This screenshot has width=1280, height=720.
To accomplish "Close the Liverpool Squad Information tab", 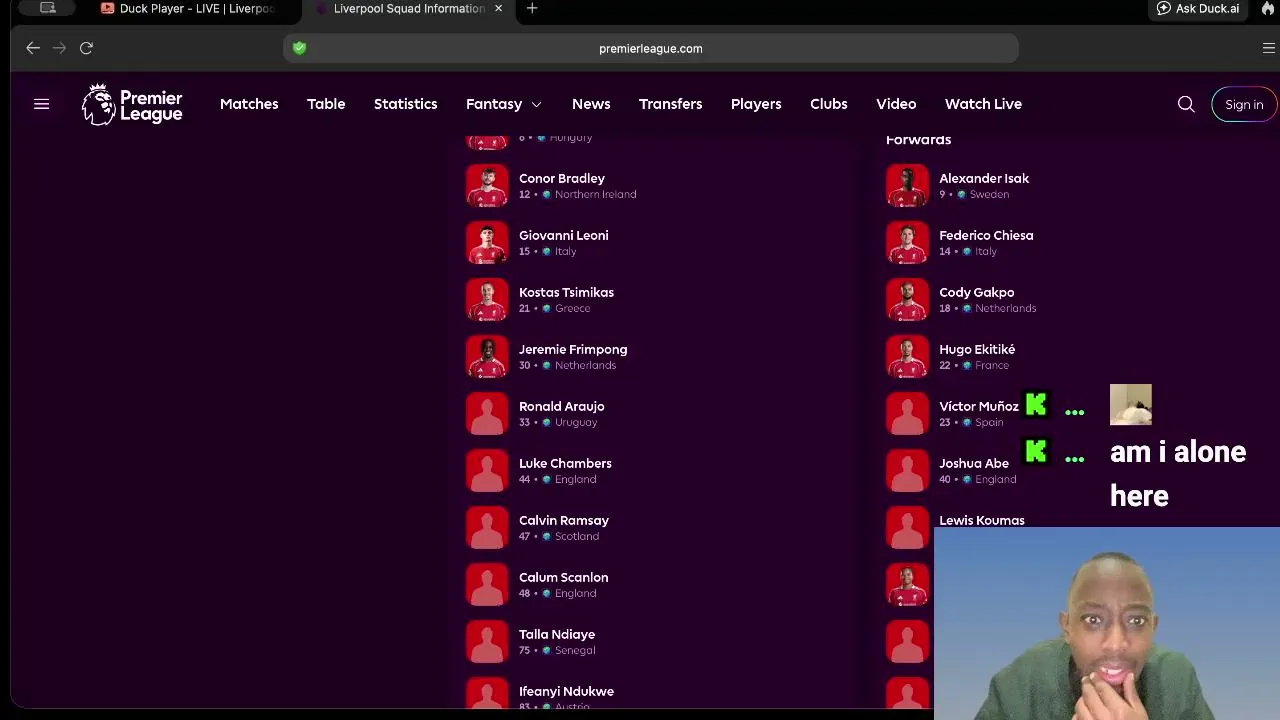I will click(498, 8).
